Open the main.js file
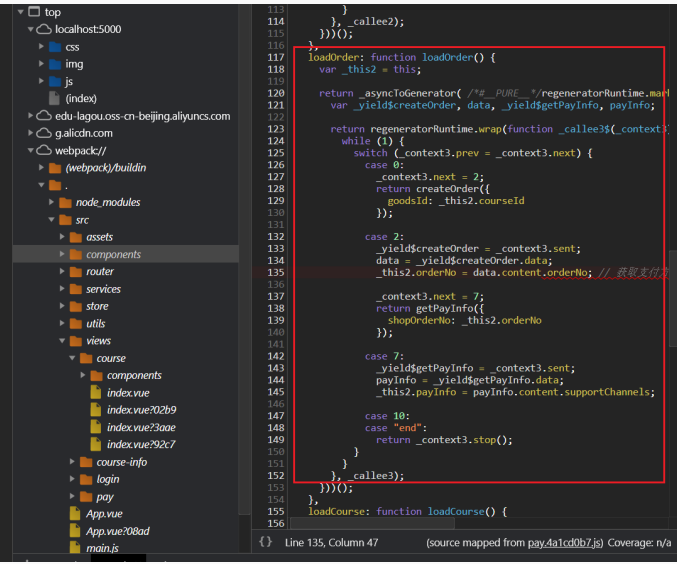Image resolution: width=677 pixels, height=564 pixels. pos(102,548)
